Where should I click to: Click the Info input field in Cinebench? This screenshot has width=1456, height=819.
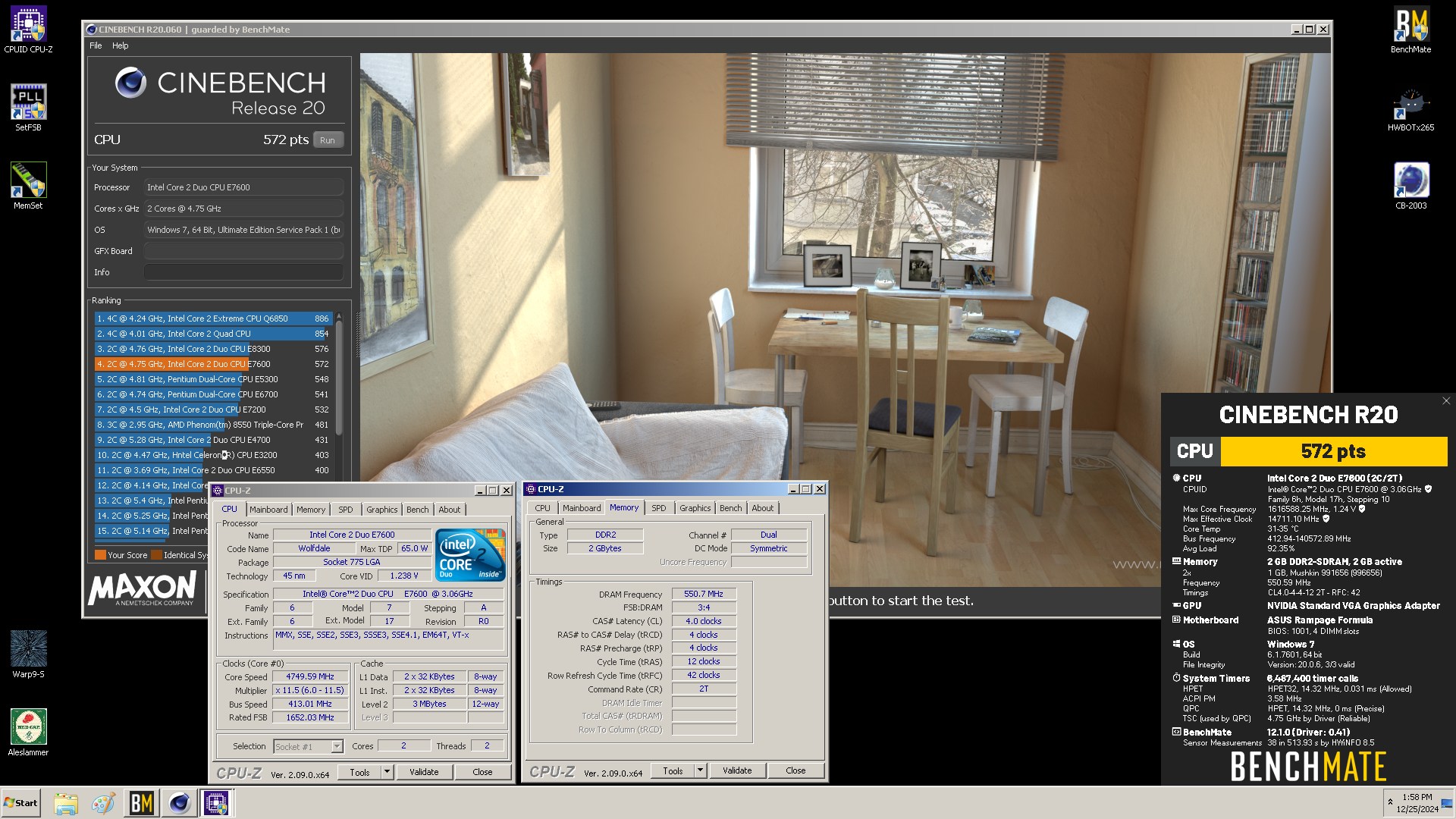click(243, 272)
